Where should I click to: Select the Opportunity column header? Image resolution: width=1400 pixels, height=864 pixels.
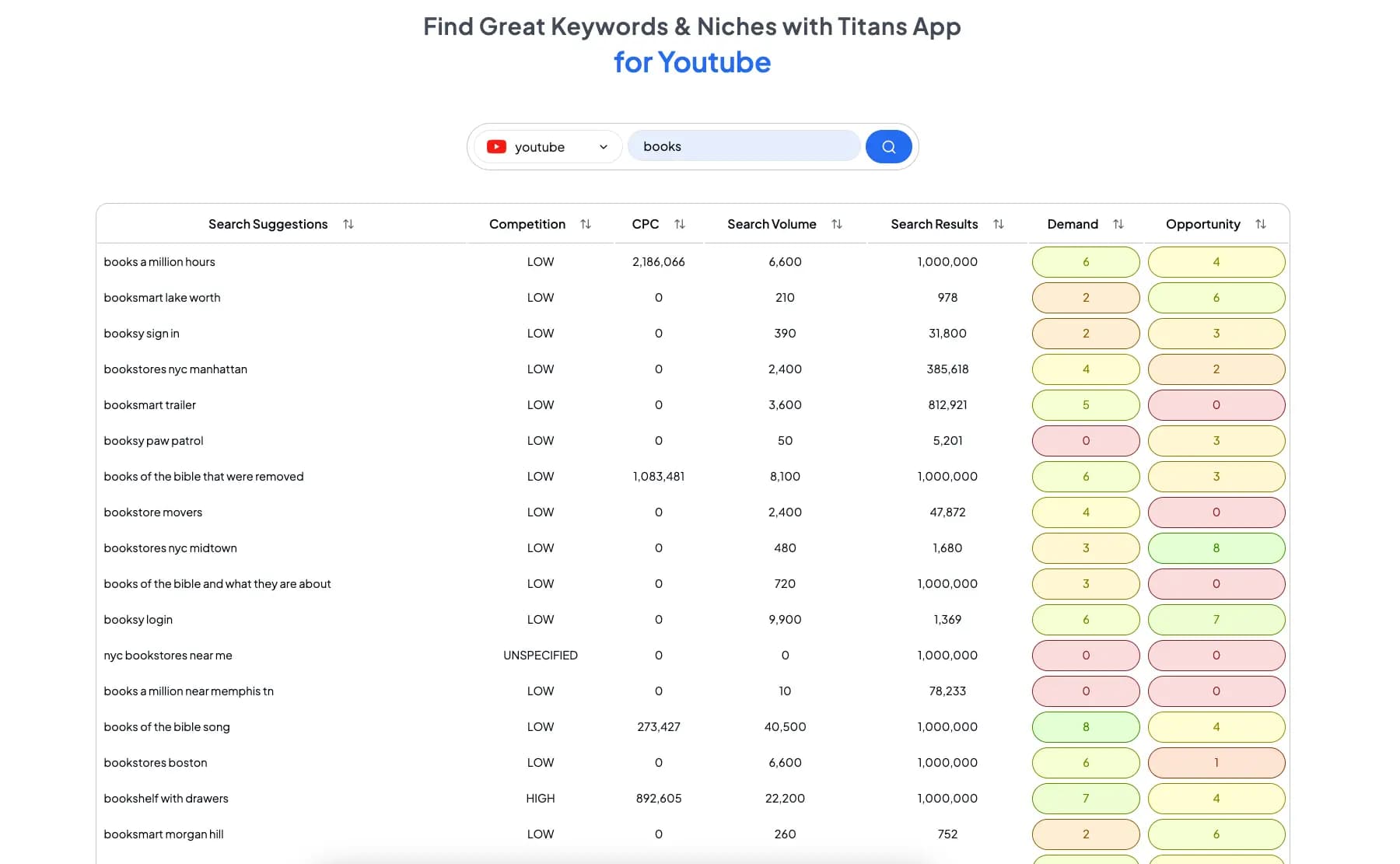click(x=1202, y=224)
